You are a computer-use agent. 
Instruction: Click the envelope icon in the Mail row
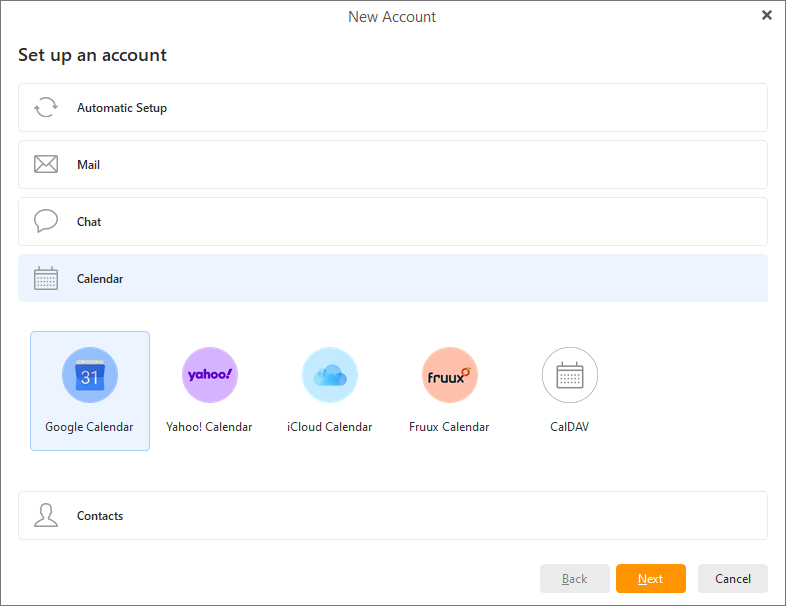point(46,165)
